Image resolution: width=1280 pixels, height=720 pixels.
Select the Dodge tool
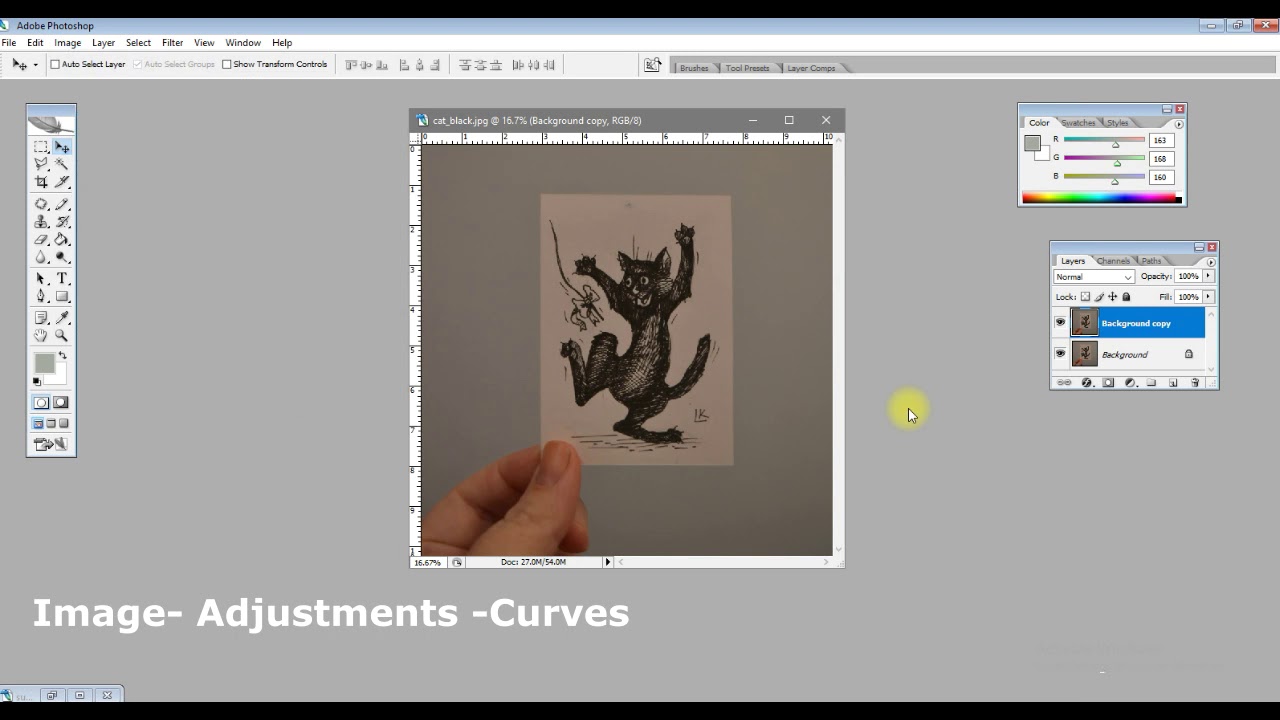tap(62, 258)
